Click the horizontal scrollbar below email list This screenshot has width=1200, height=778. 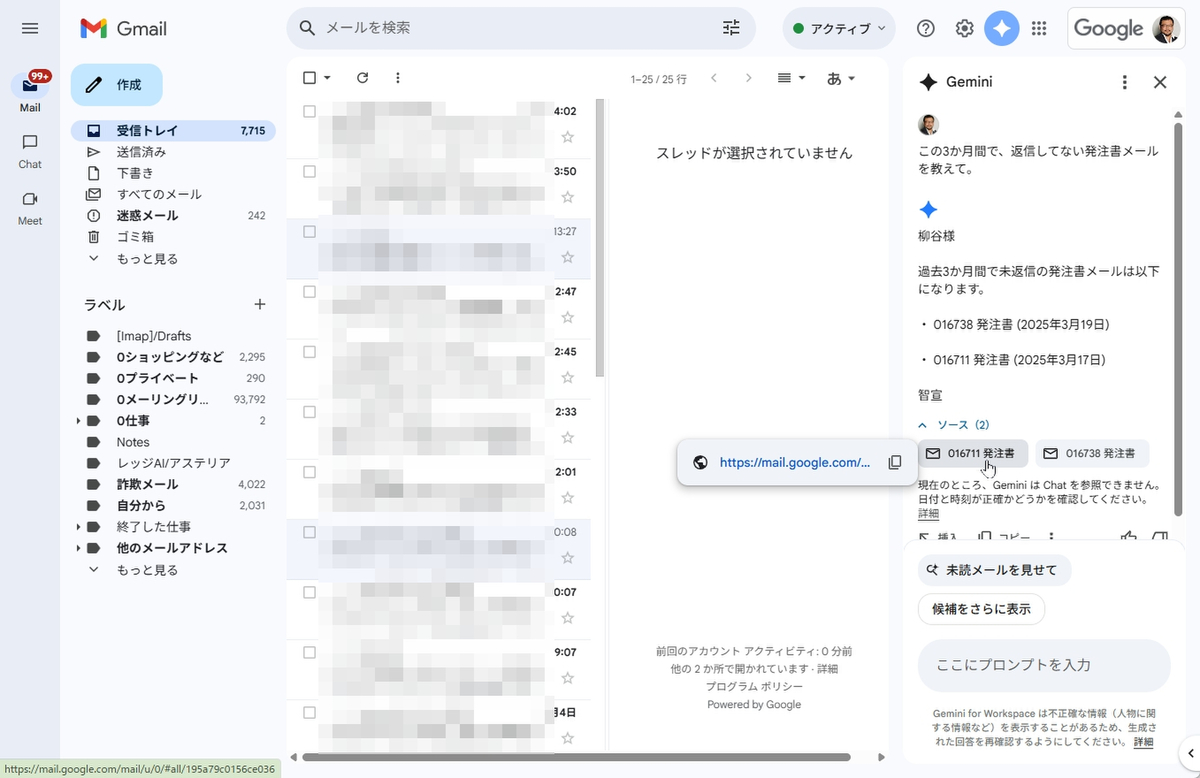[576, 757]
